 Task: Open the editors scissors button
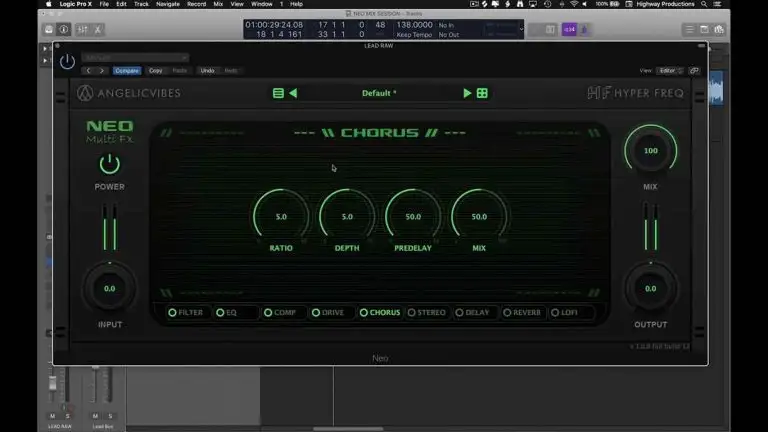point(97,29)
